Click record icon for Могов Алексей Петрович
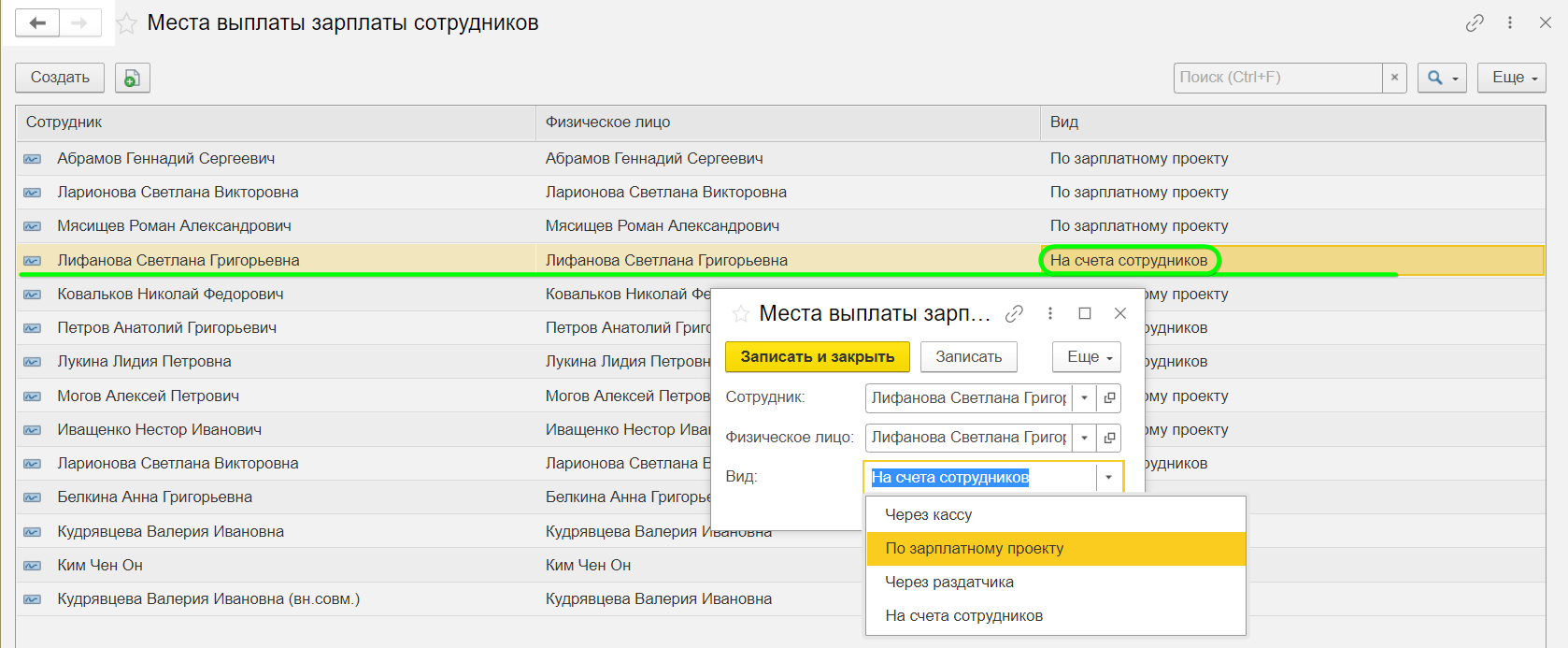This screenshot has height=648, width=1568. (33, 396)
